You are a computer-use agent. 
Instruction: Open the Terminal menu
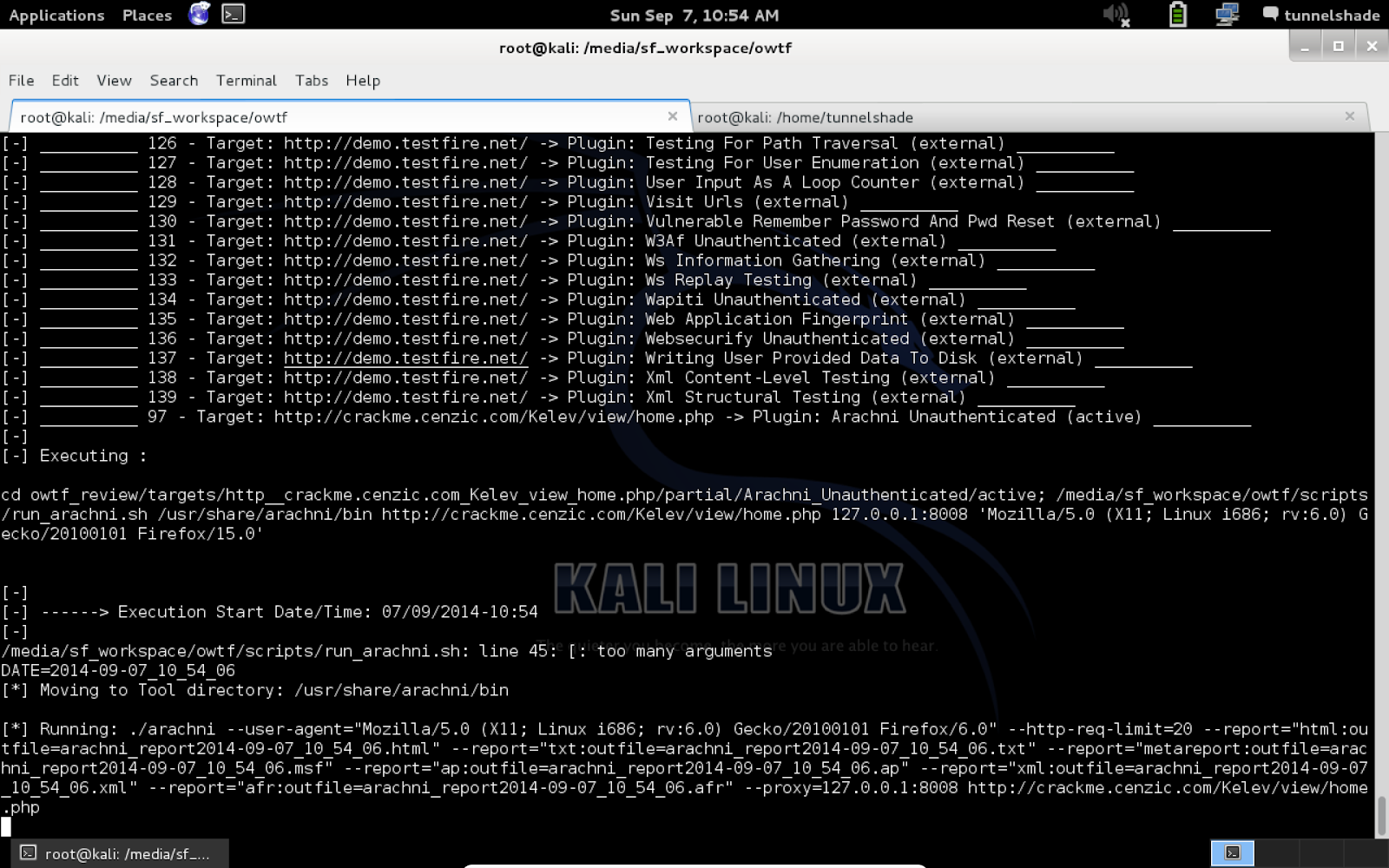pos(247,80)
